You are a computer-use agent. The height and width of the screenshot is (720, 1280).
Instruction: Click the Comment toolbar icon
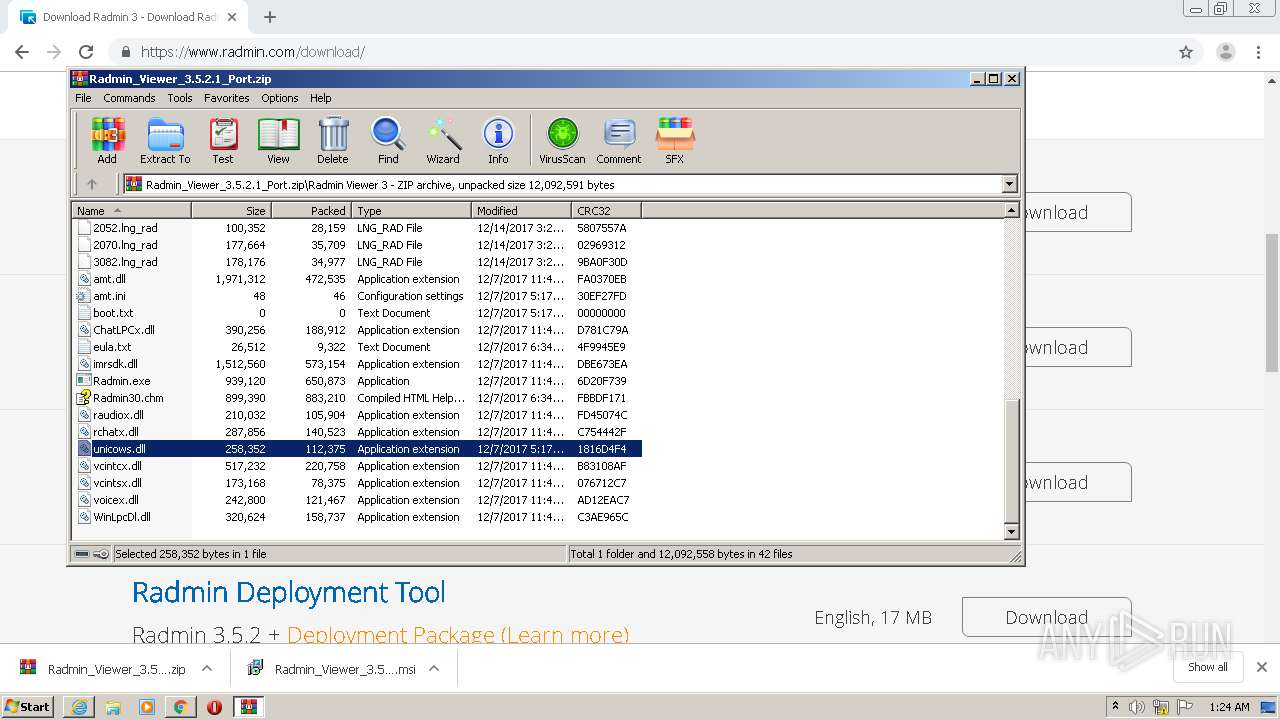619,140
